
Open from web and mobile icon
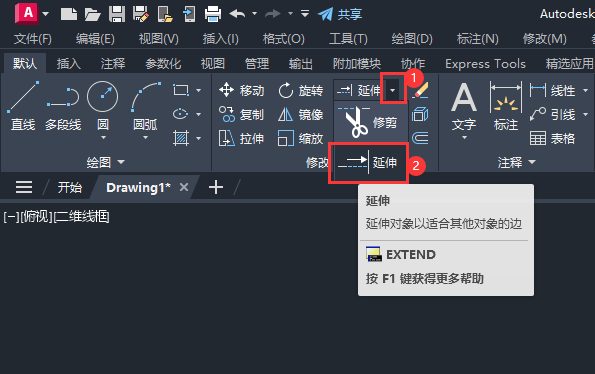(165, 14)
